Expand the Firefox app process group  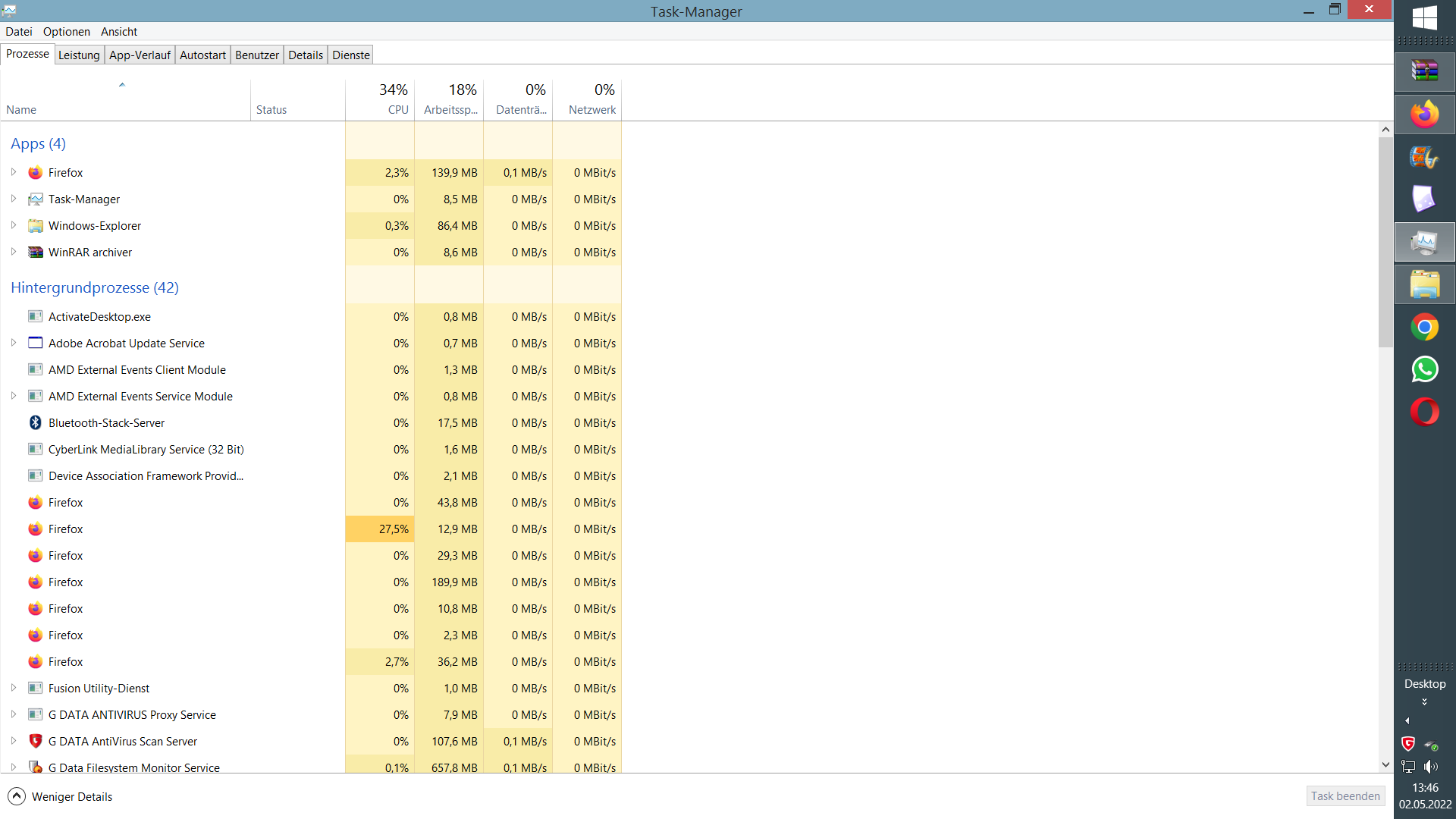[x=14, y=172]
